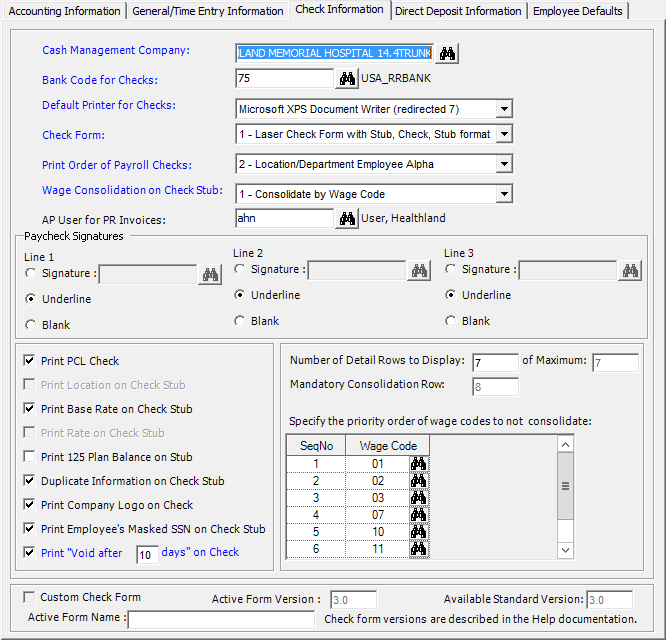This screenshot has height=640, width=666.
Task: Switch to Accounting Information tab
Action: pos(64,11)
